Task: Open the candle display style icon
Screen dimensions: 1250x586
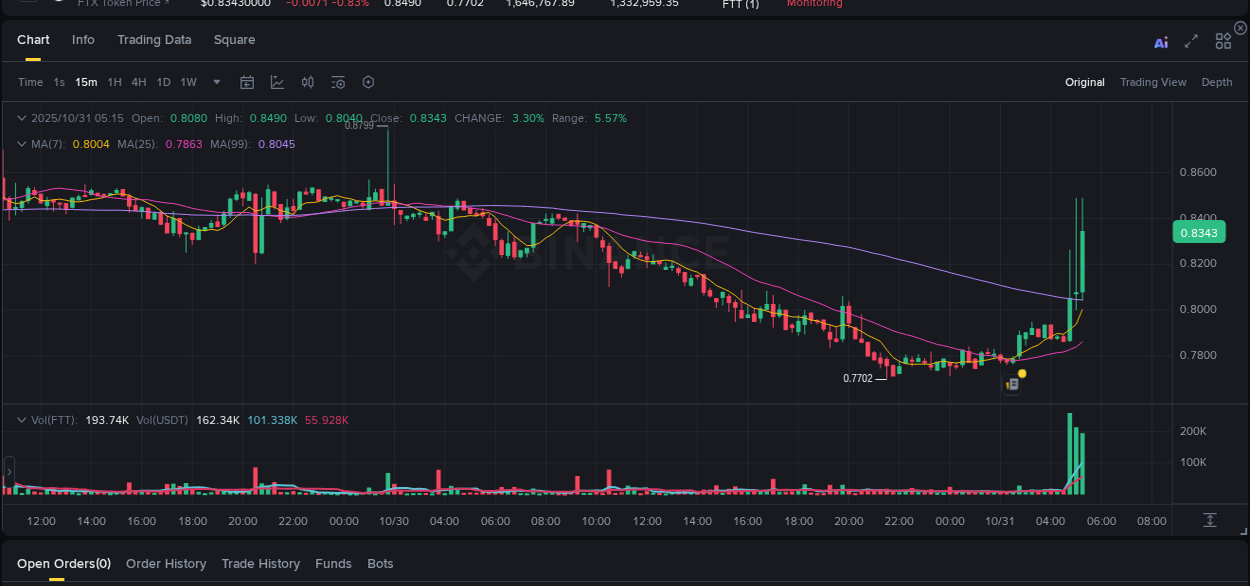Action: (307, 82)
